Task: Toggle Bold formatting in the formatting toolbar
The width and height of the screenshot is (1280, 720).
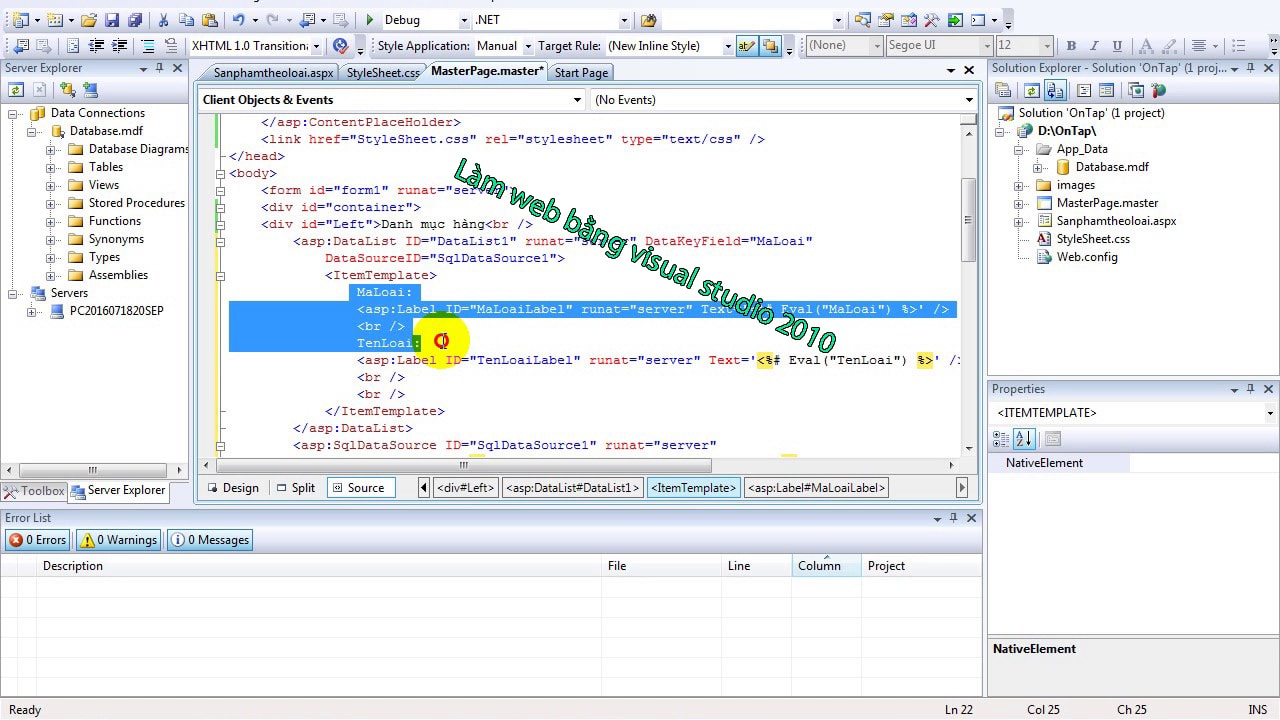Action: pos(1071,45)
